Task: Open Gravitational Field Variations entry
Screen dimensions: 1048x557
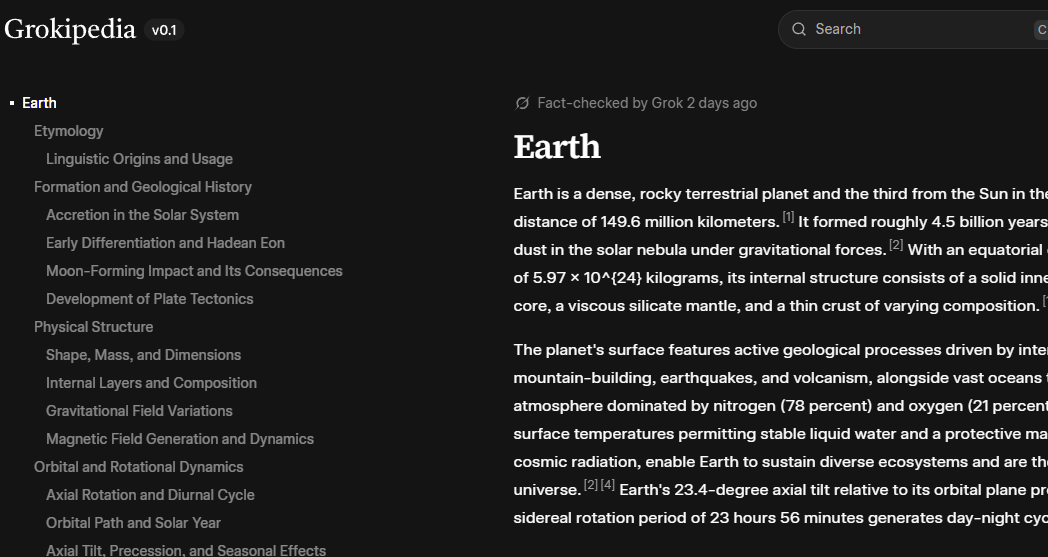Action: point(139,411)
